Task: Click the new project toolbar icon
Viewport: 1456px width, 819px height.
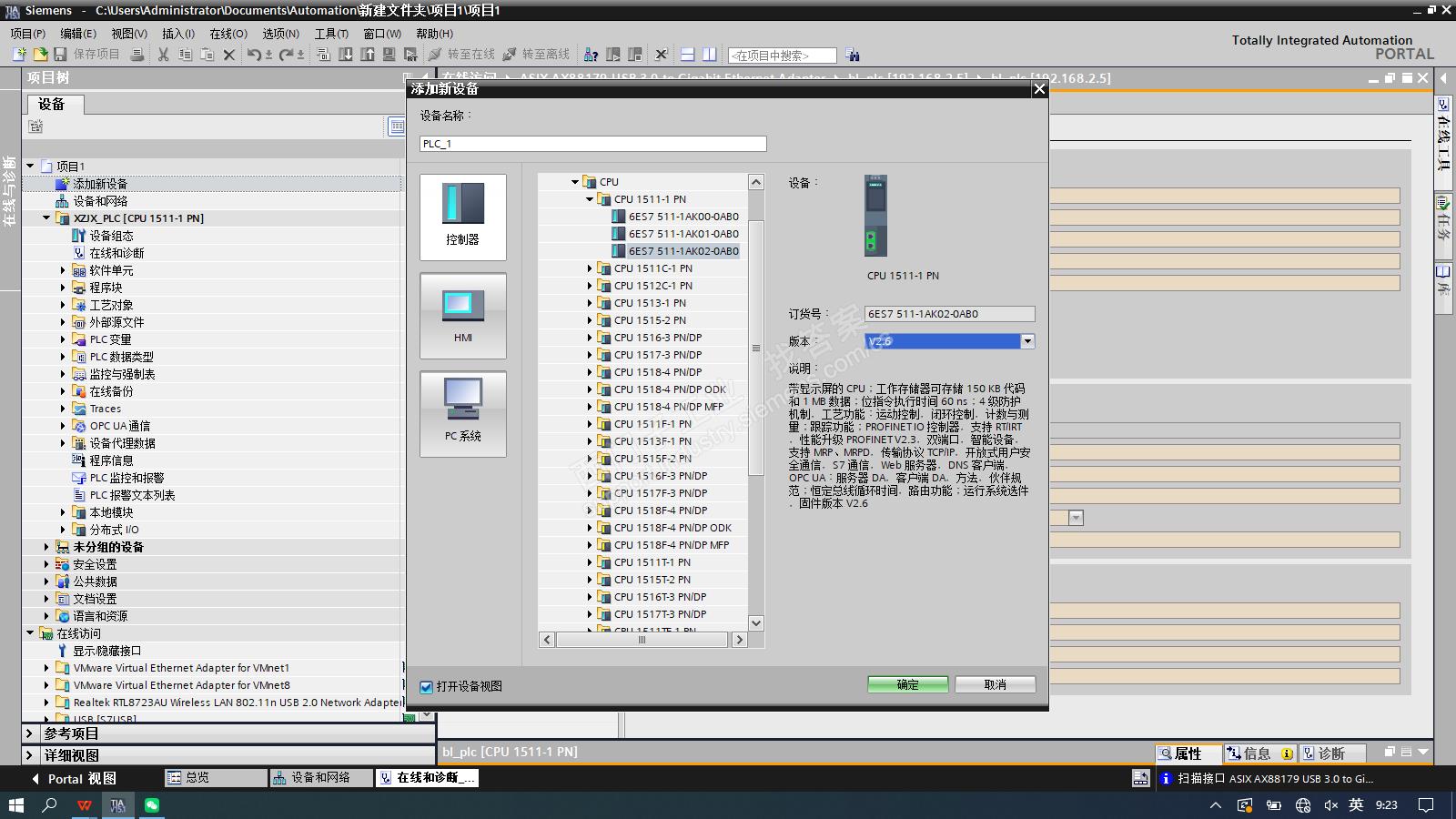Action: pos(18,55)
